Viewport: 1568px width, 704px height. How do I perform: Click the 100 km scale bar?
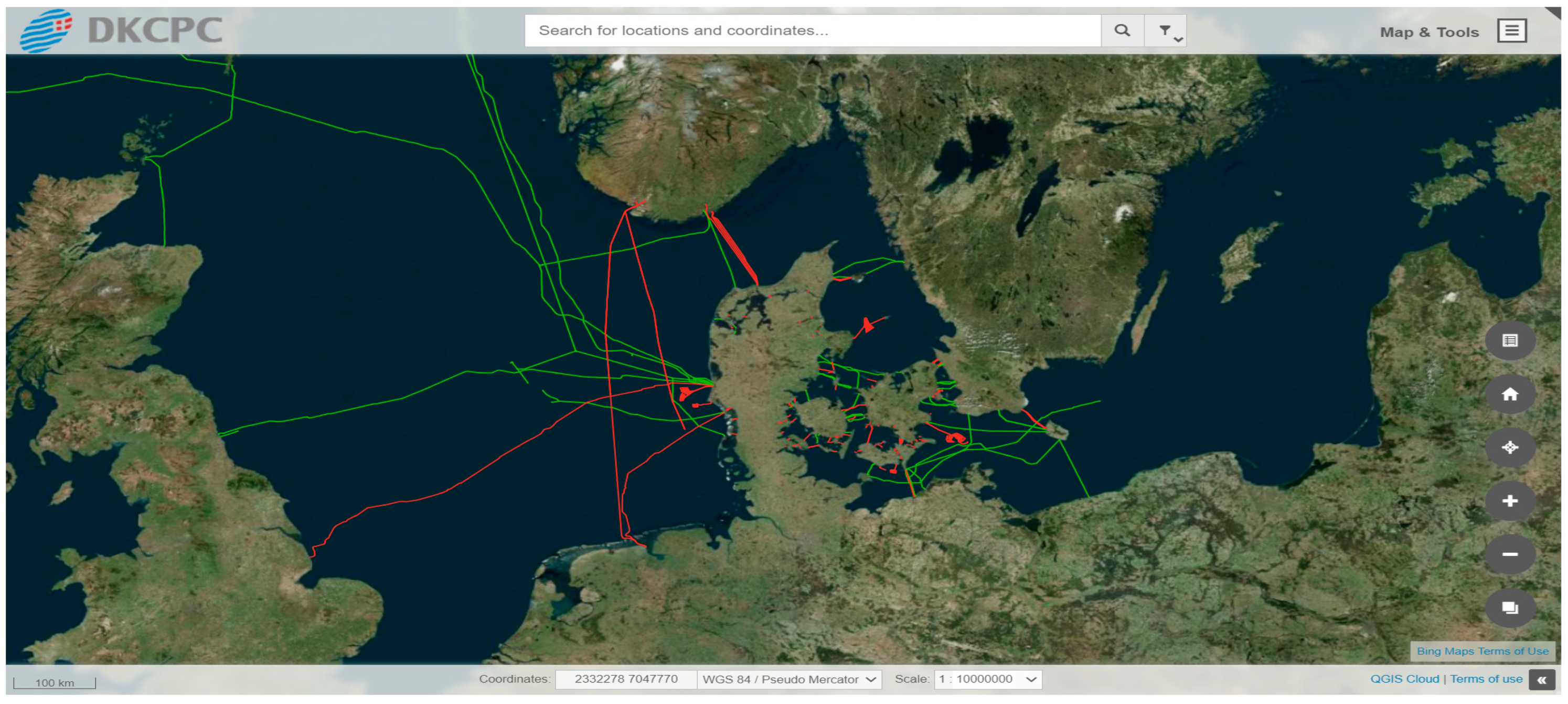pyautogui.click(x=54, y=682)
